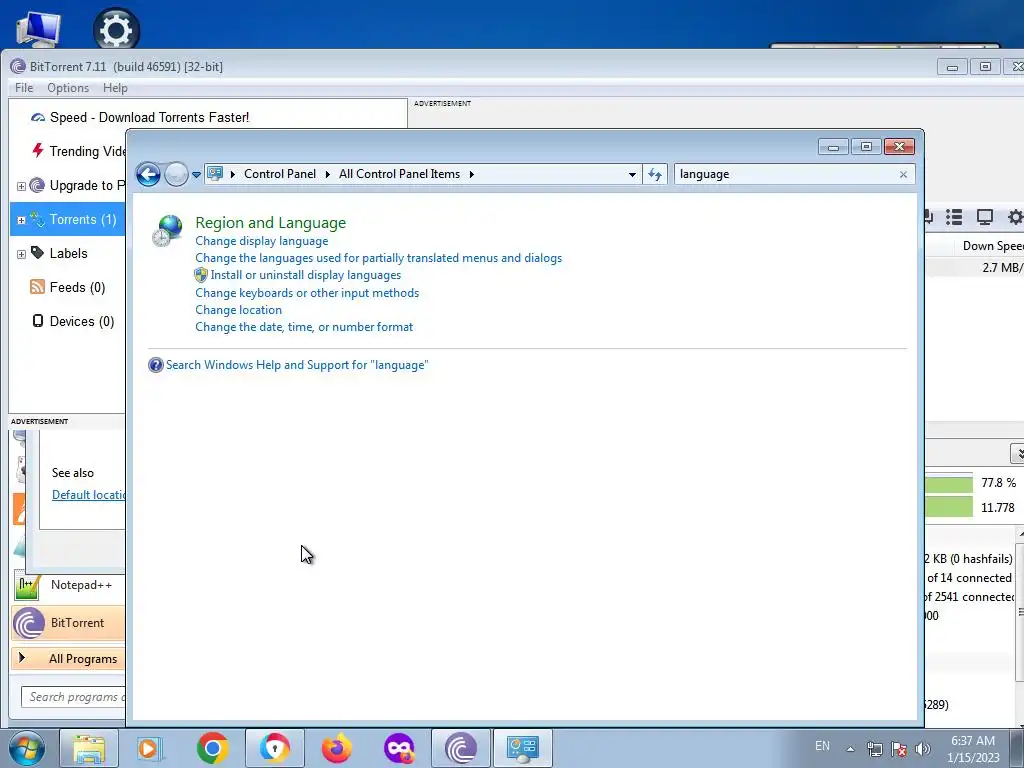1024x768 pixels.
Task: Open Windows Media Player from the taskbar
Action: pos(150,748)
